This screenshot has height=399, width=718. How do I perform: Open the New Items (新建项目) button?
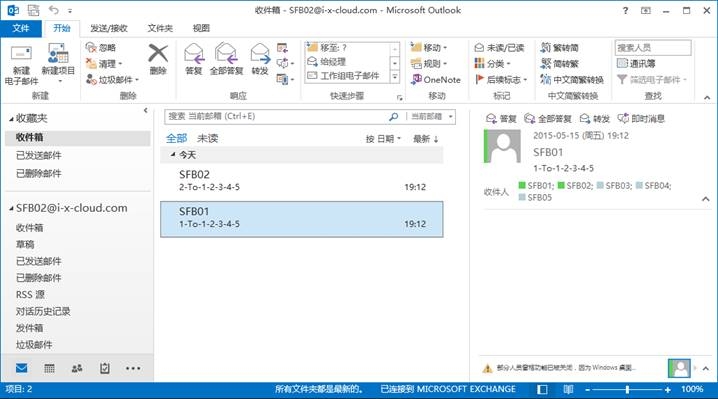coord(58,63)
